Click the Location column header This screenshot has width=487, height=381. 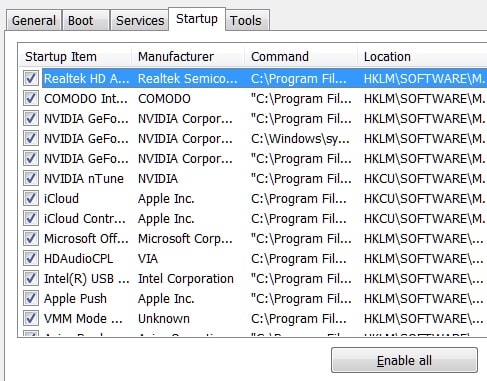[422, 57]
